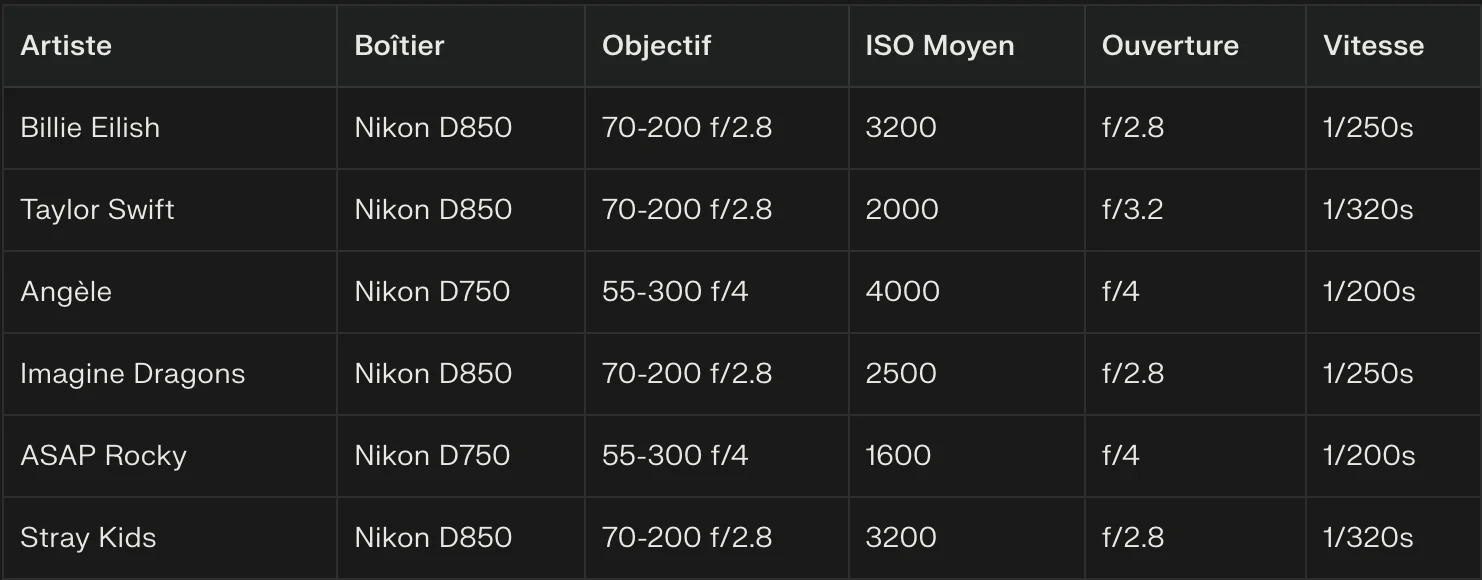Select ASAP Rocky's 55-300 f/4 lens cell
This screenshot has height=580, width=1482.
click(675, 456)
